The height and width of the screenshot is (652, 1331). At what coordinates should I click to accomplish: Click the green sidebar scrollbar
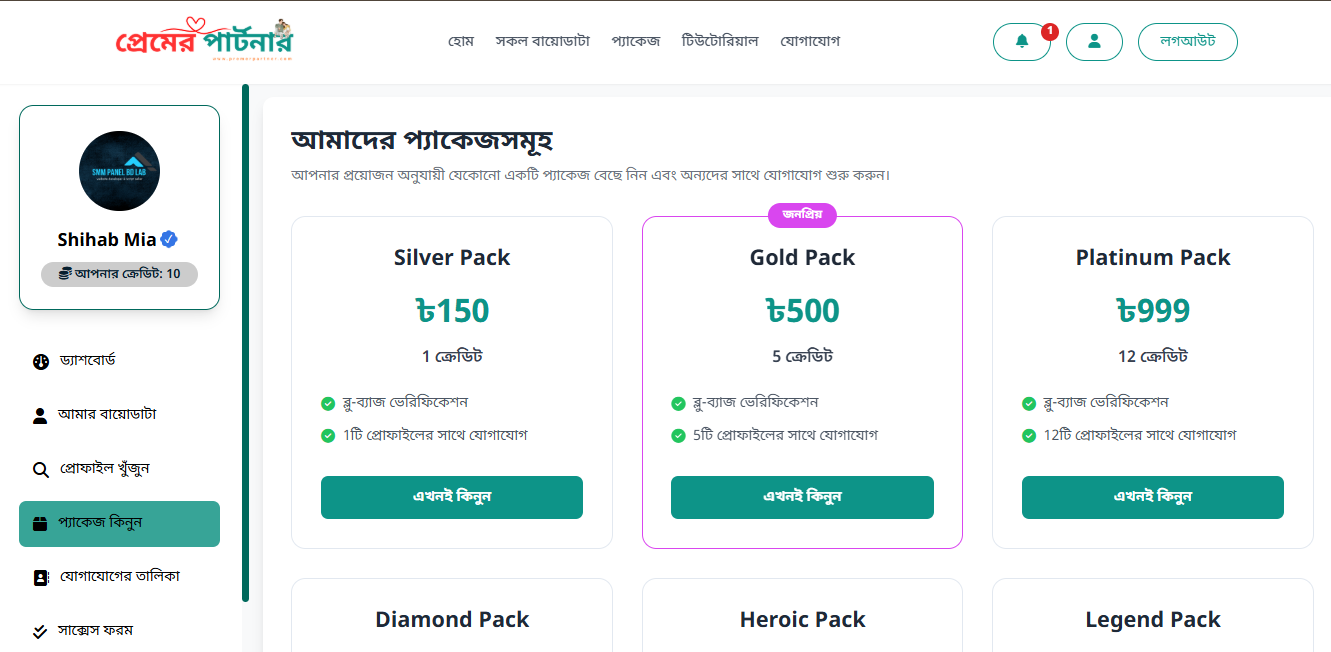[x=245, y=343]
